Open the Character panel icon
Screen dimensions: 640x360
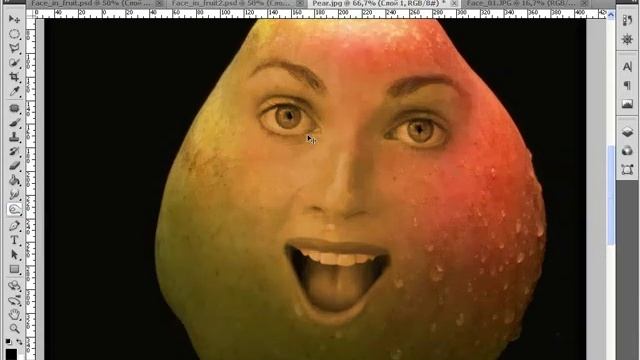[x=627, y=66]
